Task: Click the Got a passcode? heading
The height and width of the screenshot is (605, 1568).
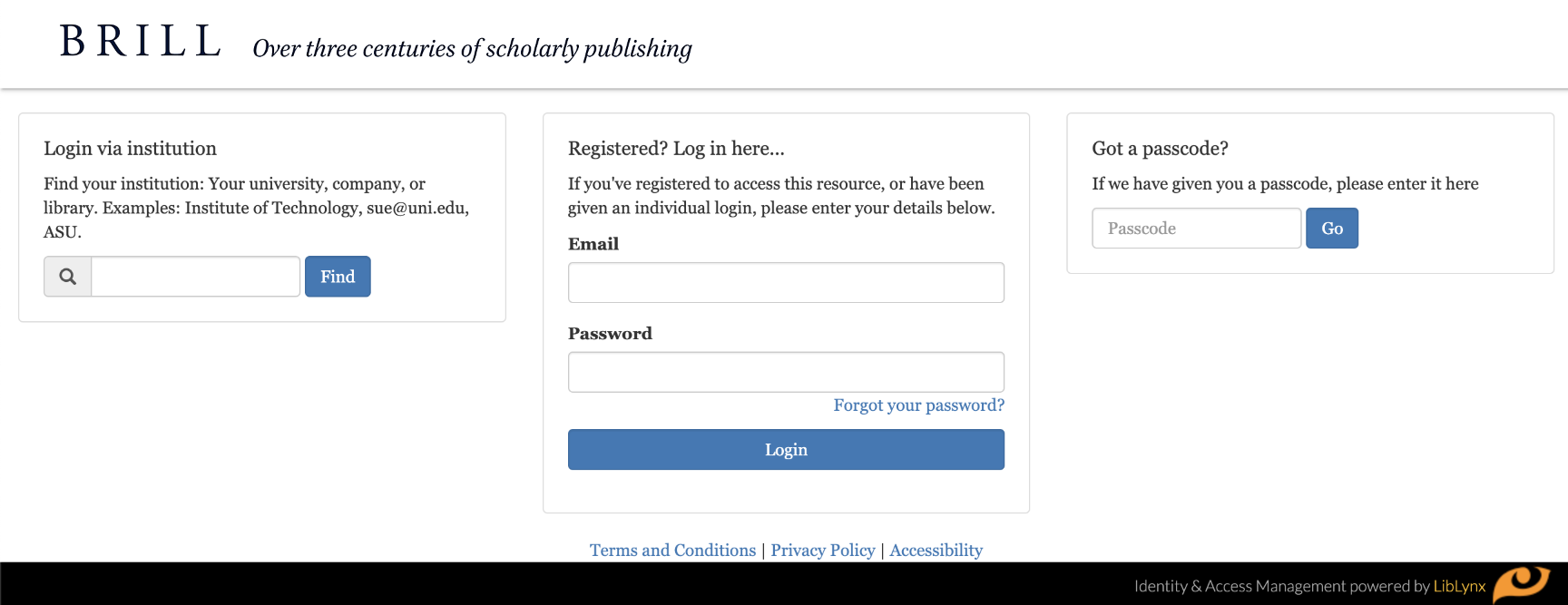Action: (x=1161, y=148)
